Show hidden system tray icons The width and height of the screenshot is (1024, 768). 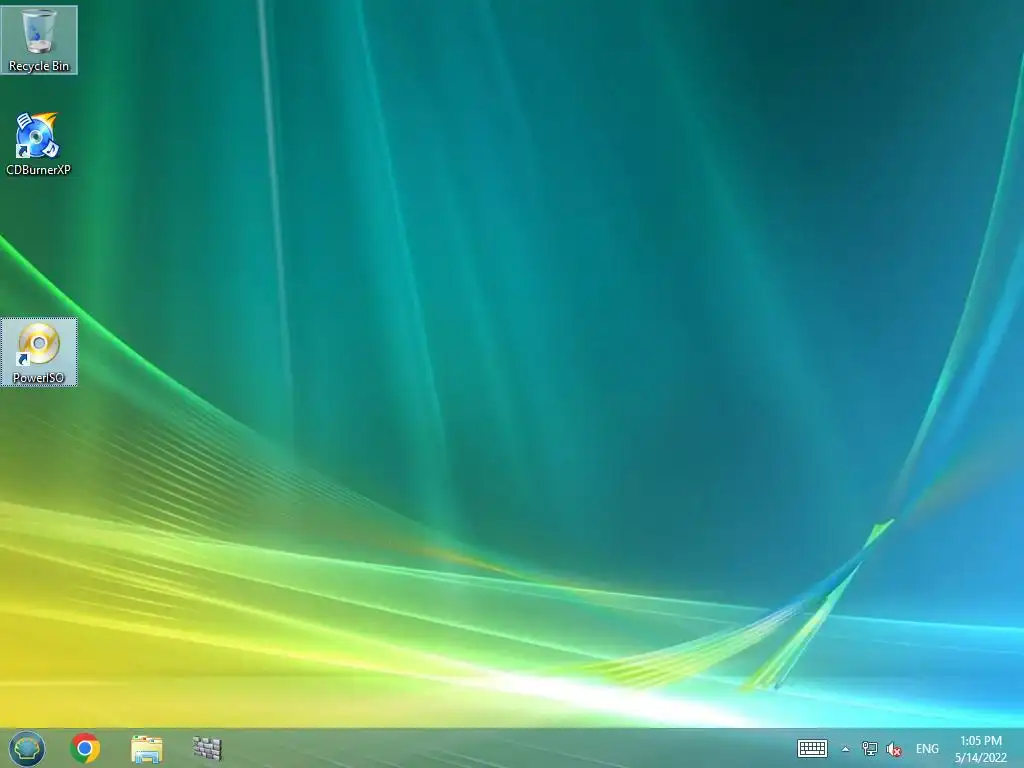click(x=845, y=749)
